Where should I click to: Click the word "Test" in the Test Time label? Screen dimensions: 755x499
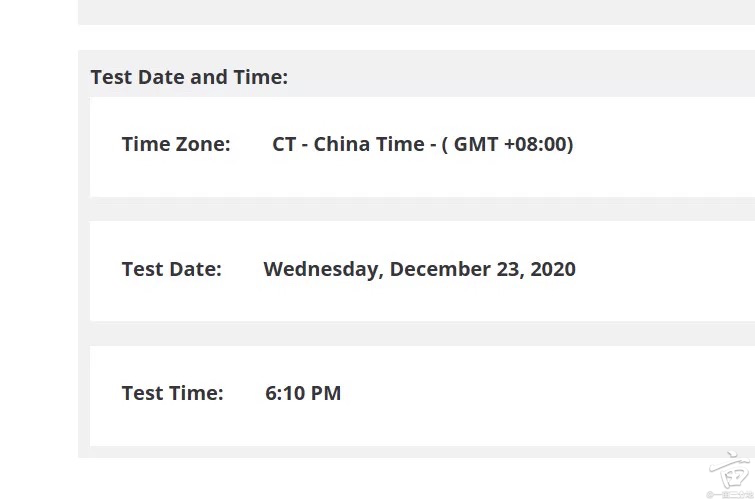[x=141, y=393]
